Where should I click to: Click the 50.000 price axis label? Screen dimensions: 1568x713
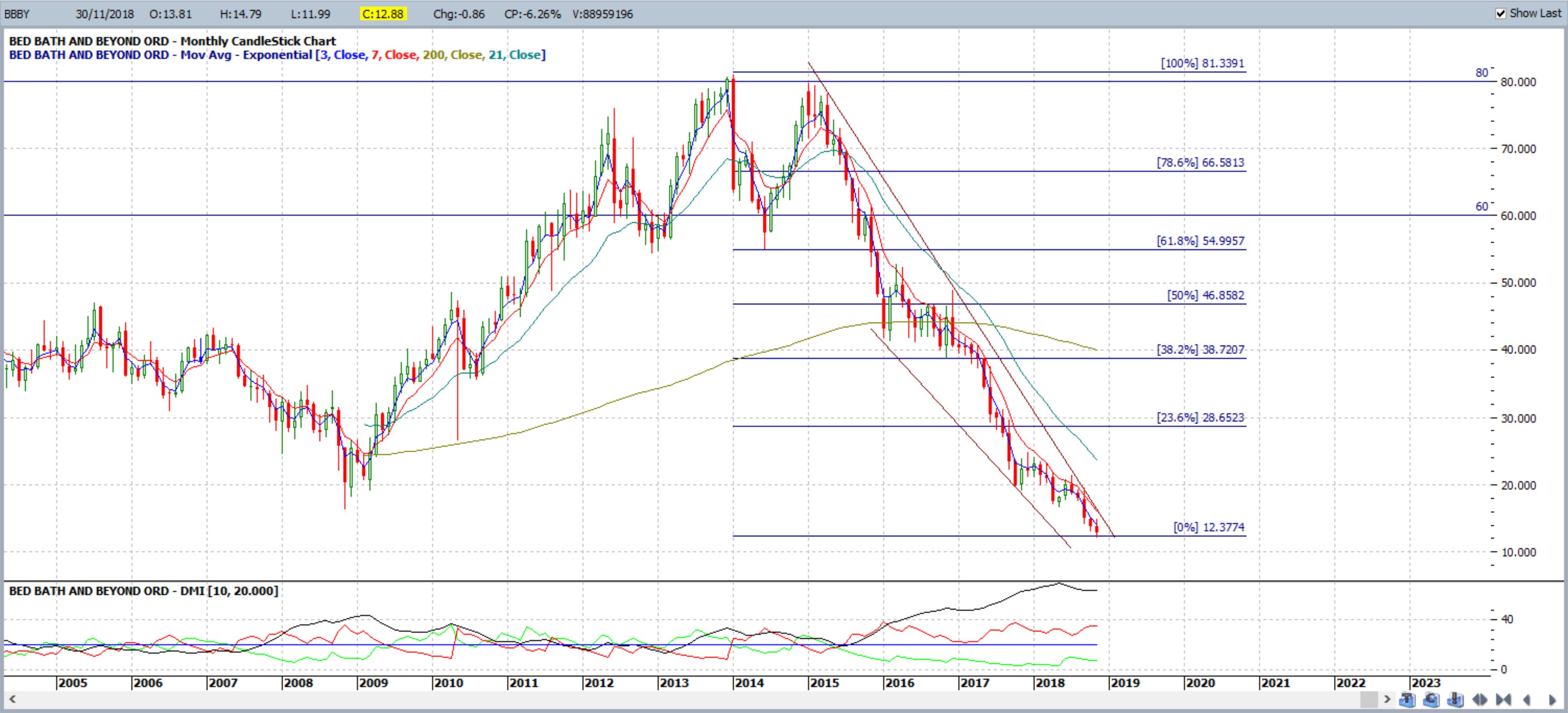pyautogui.click(x=1518, y=283)
